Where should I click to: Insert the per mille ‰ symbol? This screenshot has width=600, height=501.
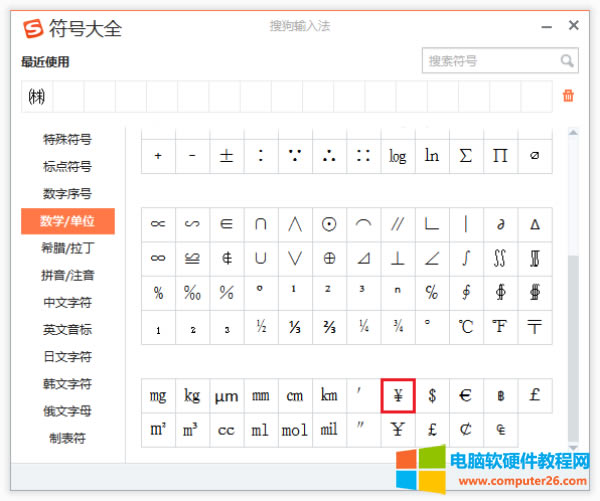click(192, 292)
